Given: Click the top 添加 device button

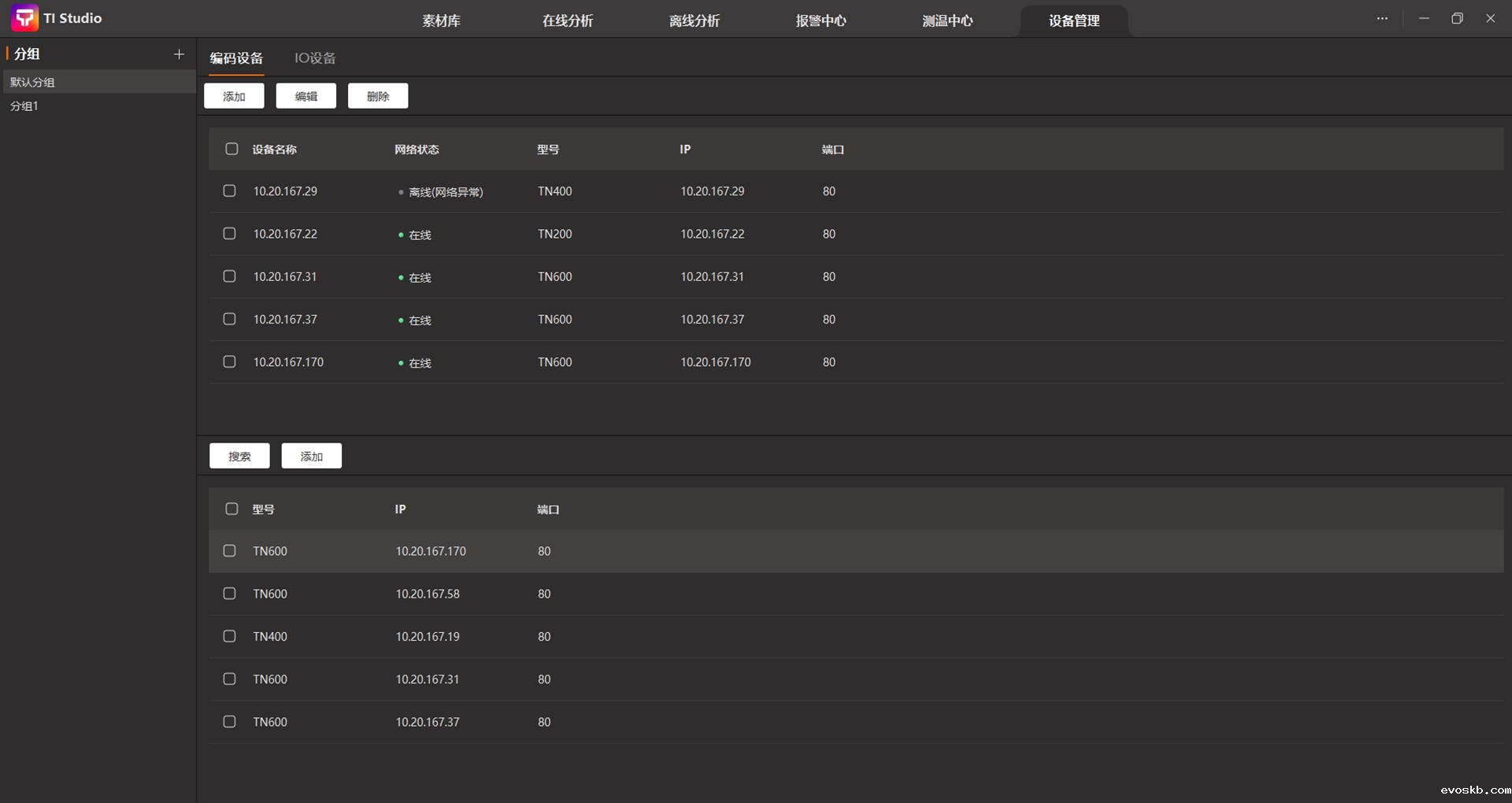Looking at the screenshot, I should click(x=234, y=96).
